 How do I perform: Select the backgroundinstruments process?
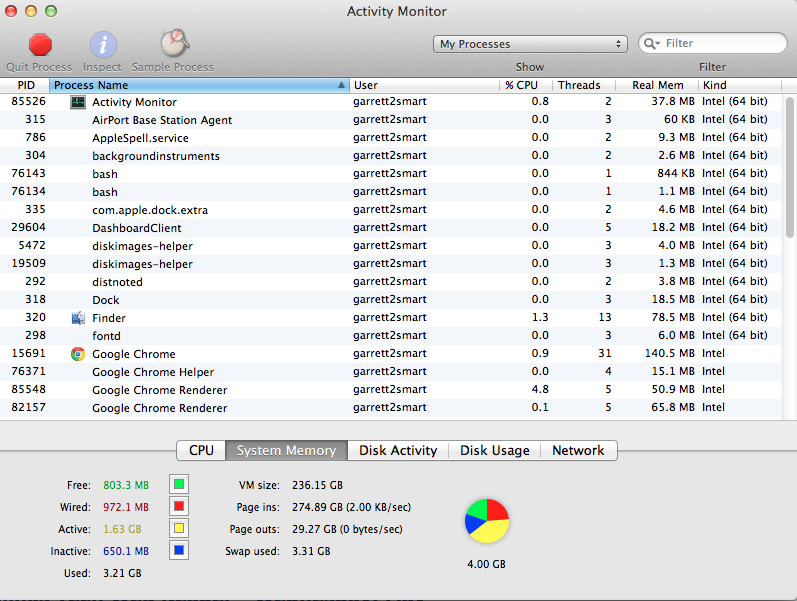391,156
